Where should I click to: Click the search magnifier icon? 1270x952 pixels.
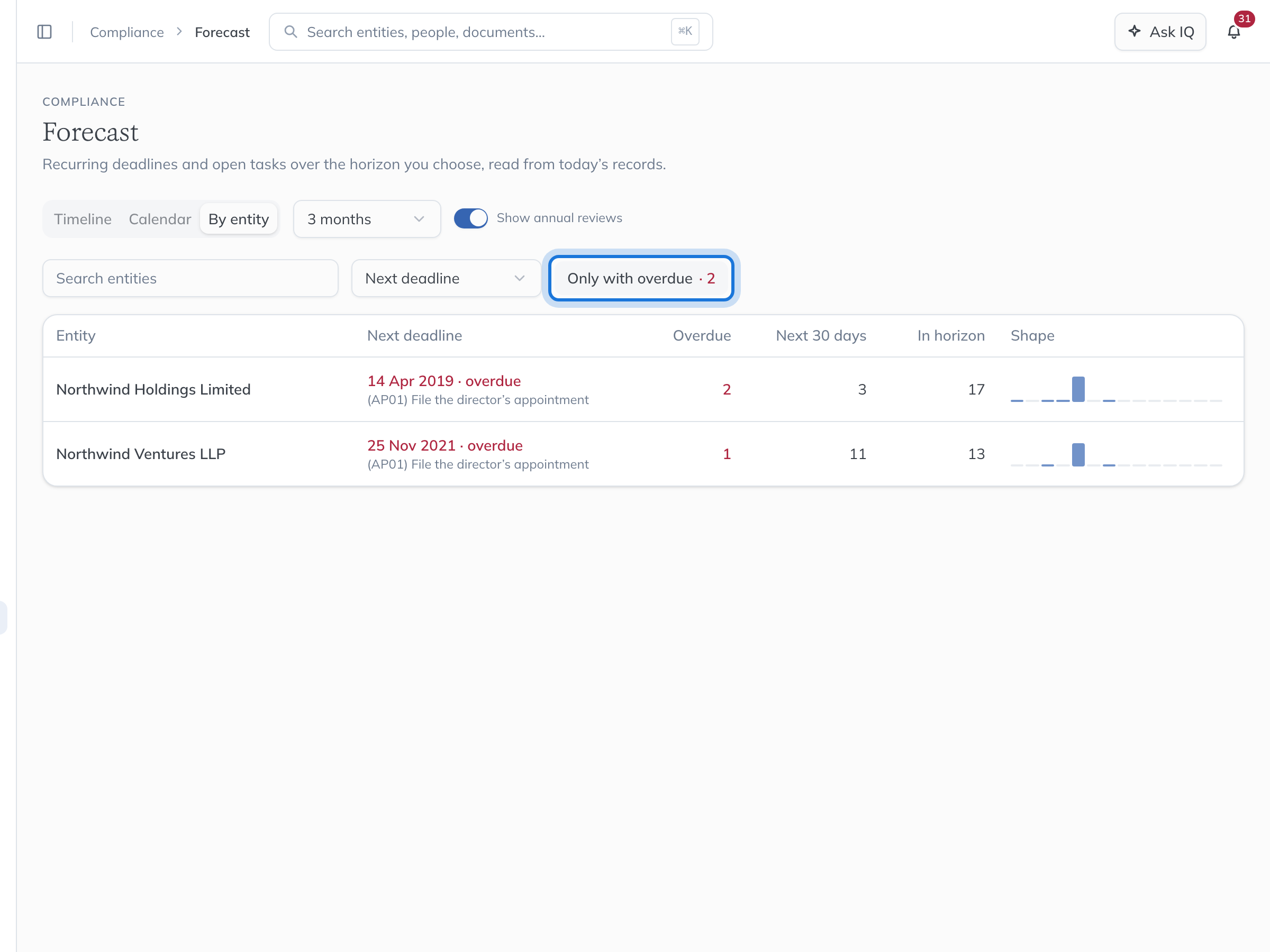click(x=291, y=32)
